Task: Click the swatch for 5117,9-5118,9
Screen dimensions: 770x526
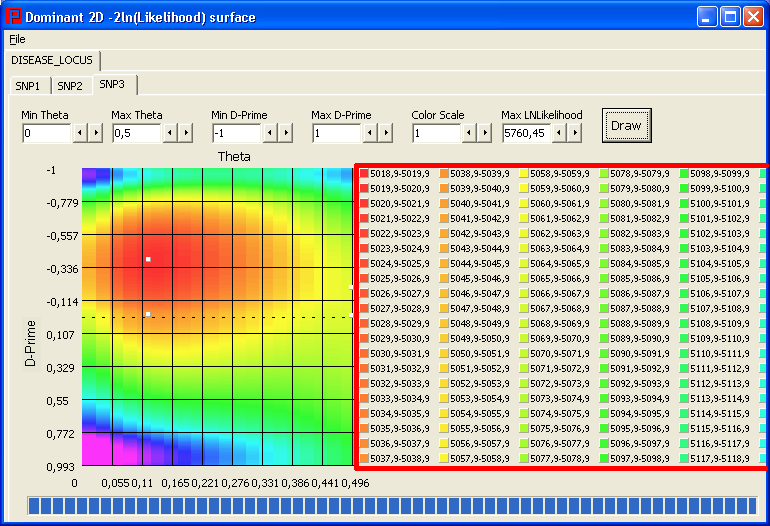Action: (x=684, y=458)
